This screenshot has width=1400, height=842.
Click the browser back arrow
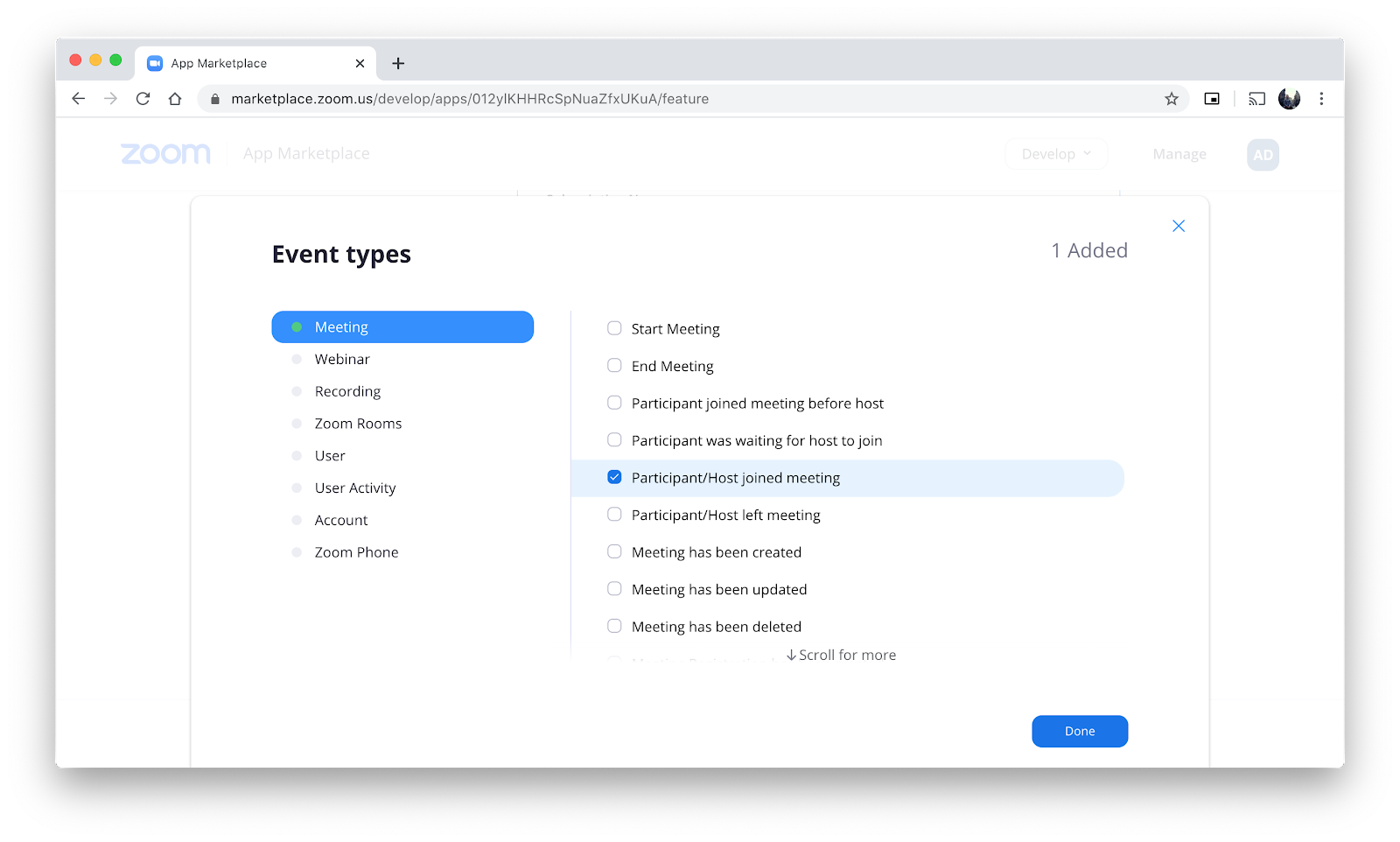coord(78,99)
